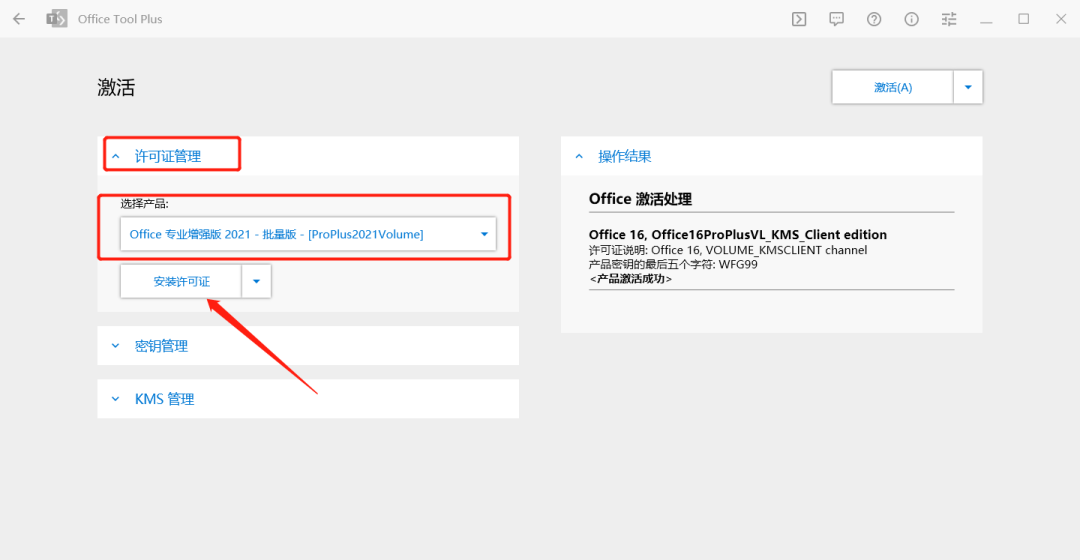Open the feedback chat icon
Viewport: 1080px width, 560px height.
coord(836,19)
